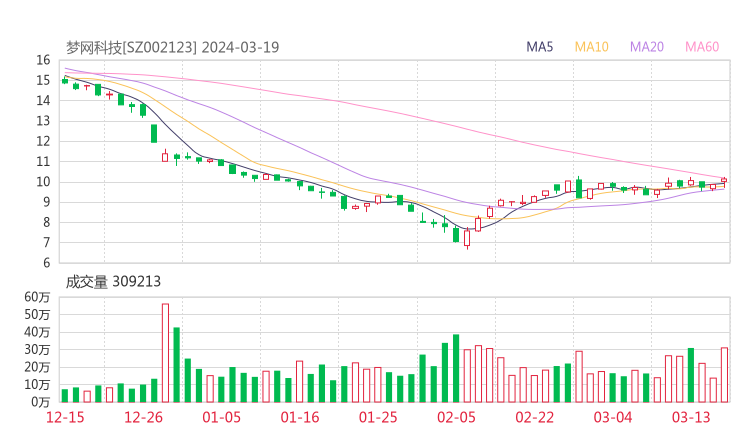Click the 03-04 date label
The height and width of the screenshot is (440, 740).
point(612,417)
